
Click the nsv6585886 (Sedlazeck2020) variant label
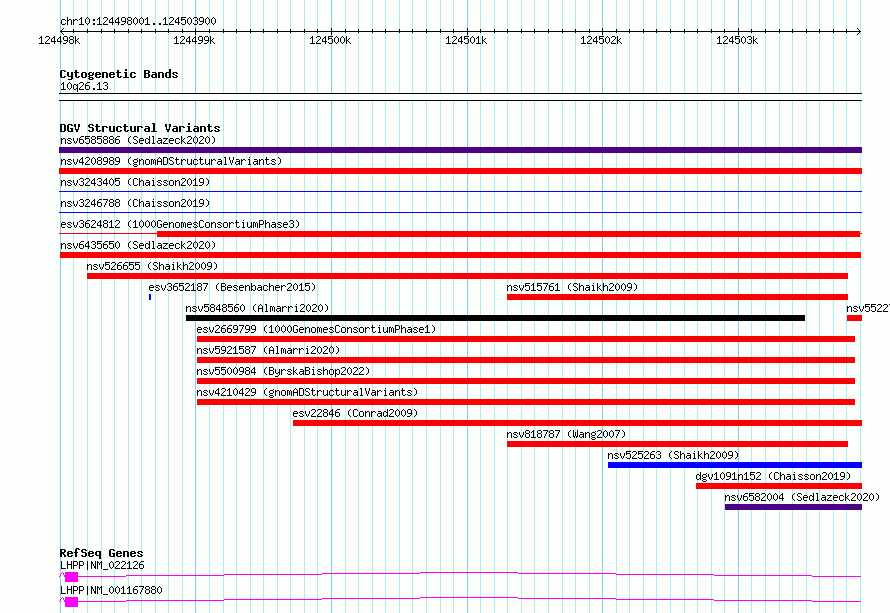pos(138,140)
